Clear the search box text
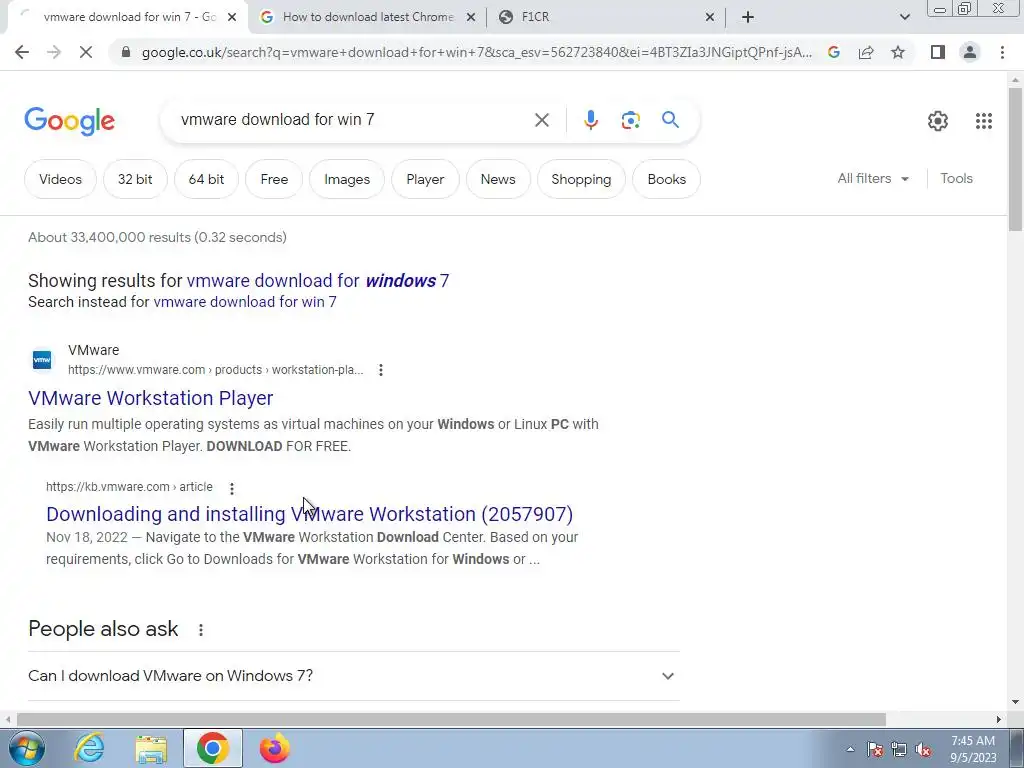The width and height of the screenshot is (1024, 768). point(541,120)
